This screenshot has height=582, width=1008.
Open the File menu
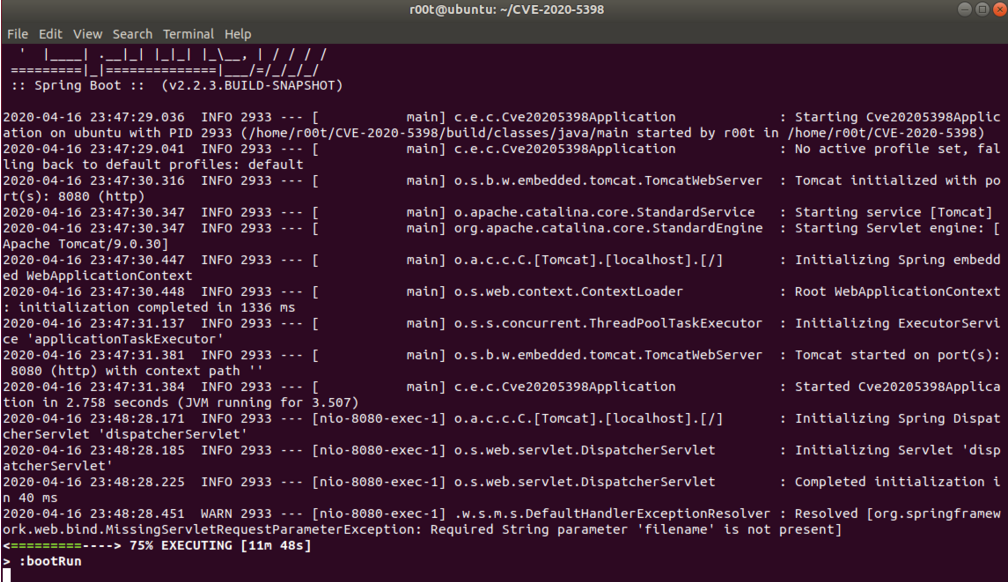(17, 34)
